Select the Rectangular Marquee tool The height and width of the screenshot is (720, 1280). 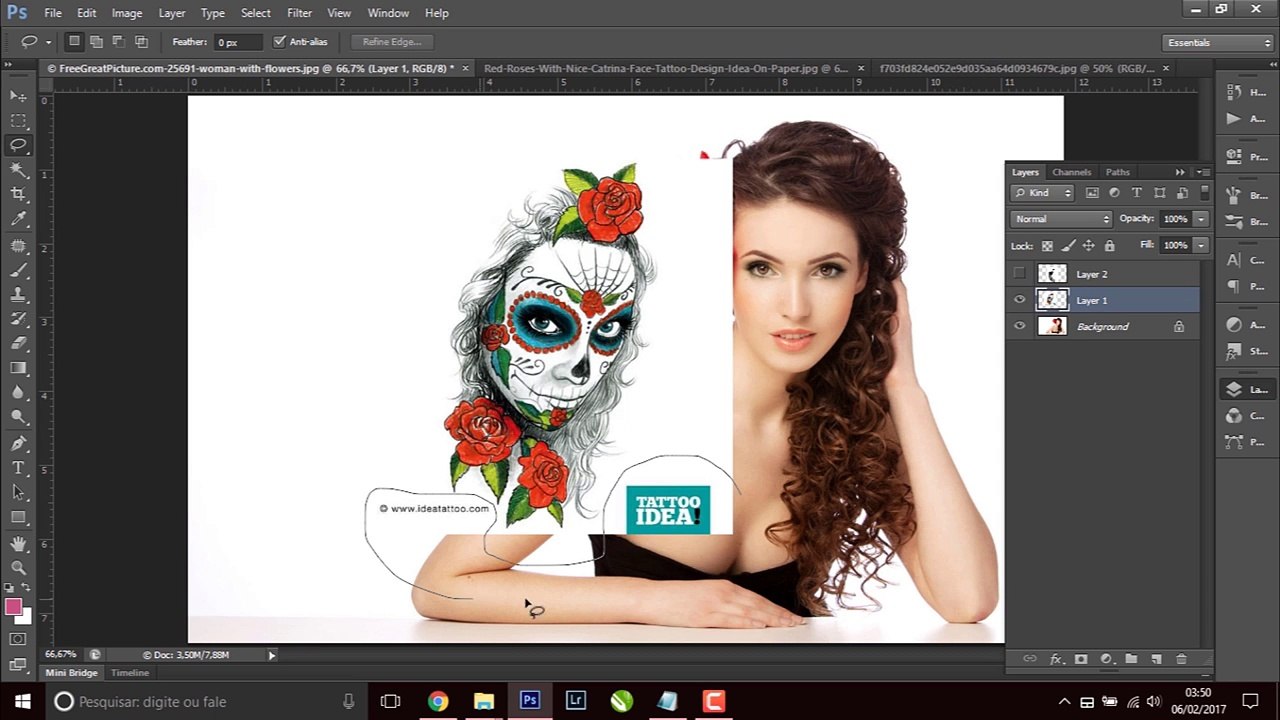18,121
